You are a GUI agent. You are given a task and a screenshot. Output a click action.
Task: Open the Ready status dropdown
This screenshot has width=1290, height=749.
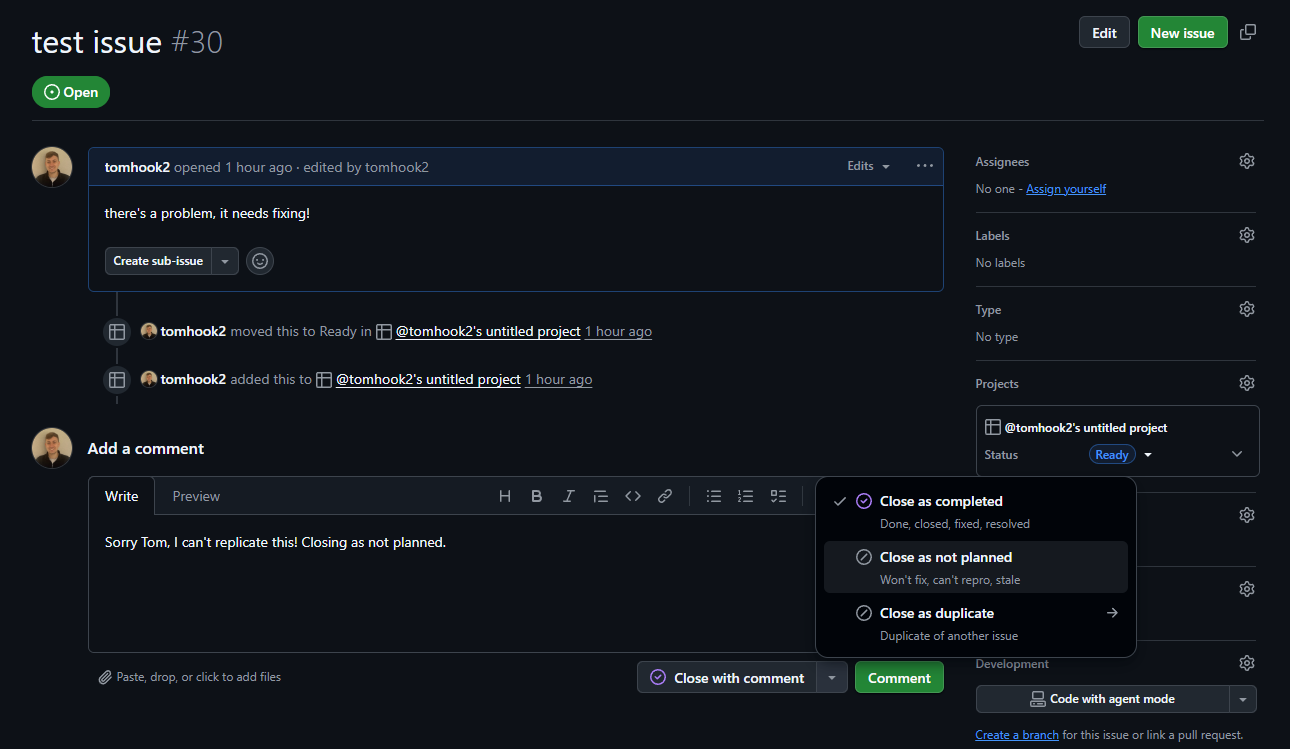click(x=1148, y=455)
